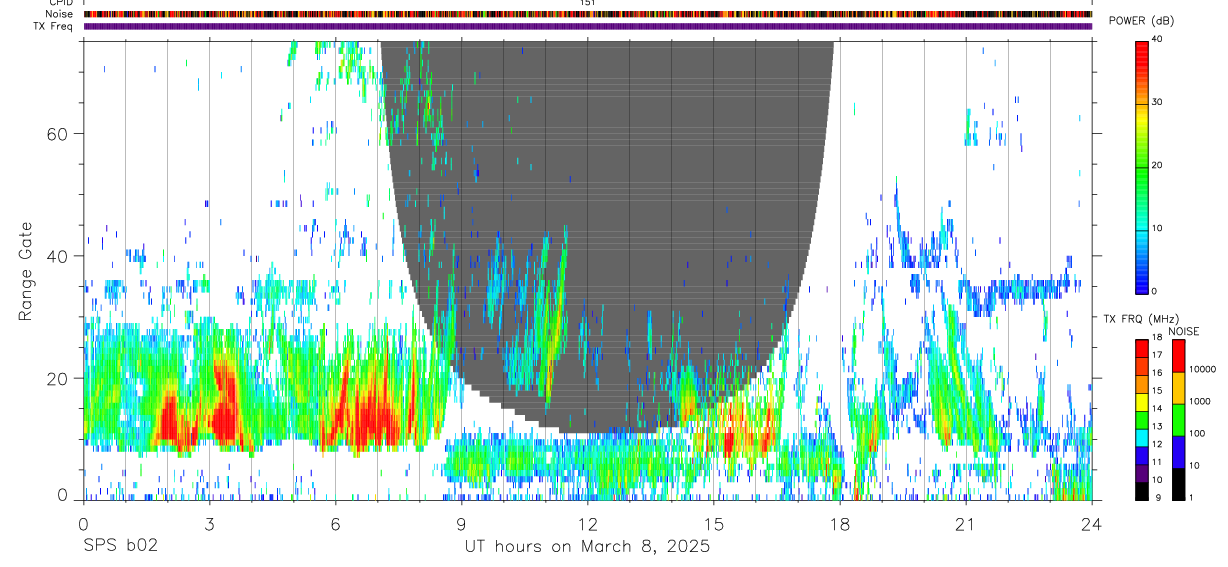This screenshot has height=567, width=1228.
Task: Pick the purple 10 MHz swatch in TX FRQ legend
Action: click(x=1141, y=472)
